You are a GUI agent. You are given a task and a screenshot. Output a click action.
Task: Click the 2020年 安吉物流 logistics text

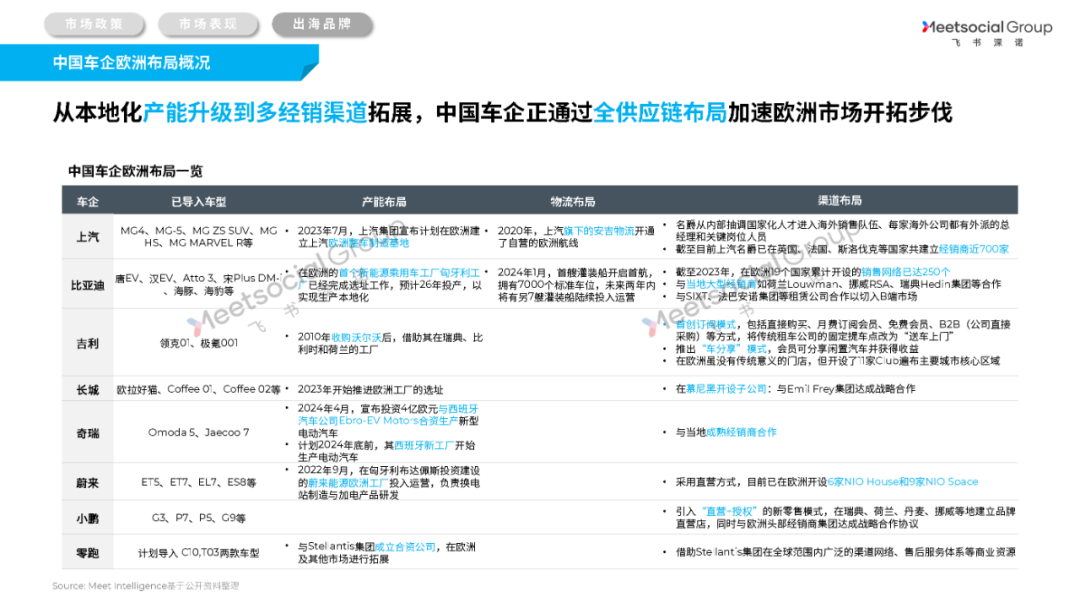click(x=576, y=237)
